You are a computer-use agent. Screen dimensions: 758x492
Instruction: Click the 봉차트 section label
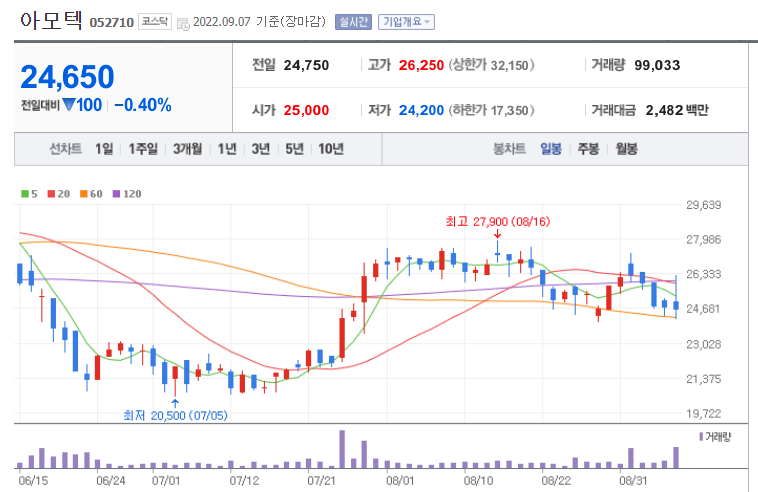coord(509,149)
